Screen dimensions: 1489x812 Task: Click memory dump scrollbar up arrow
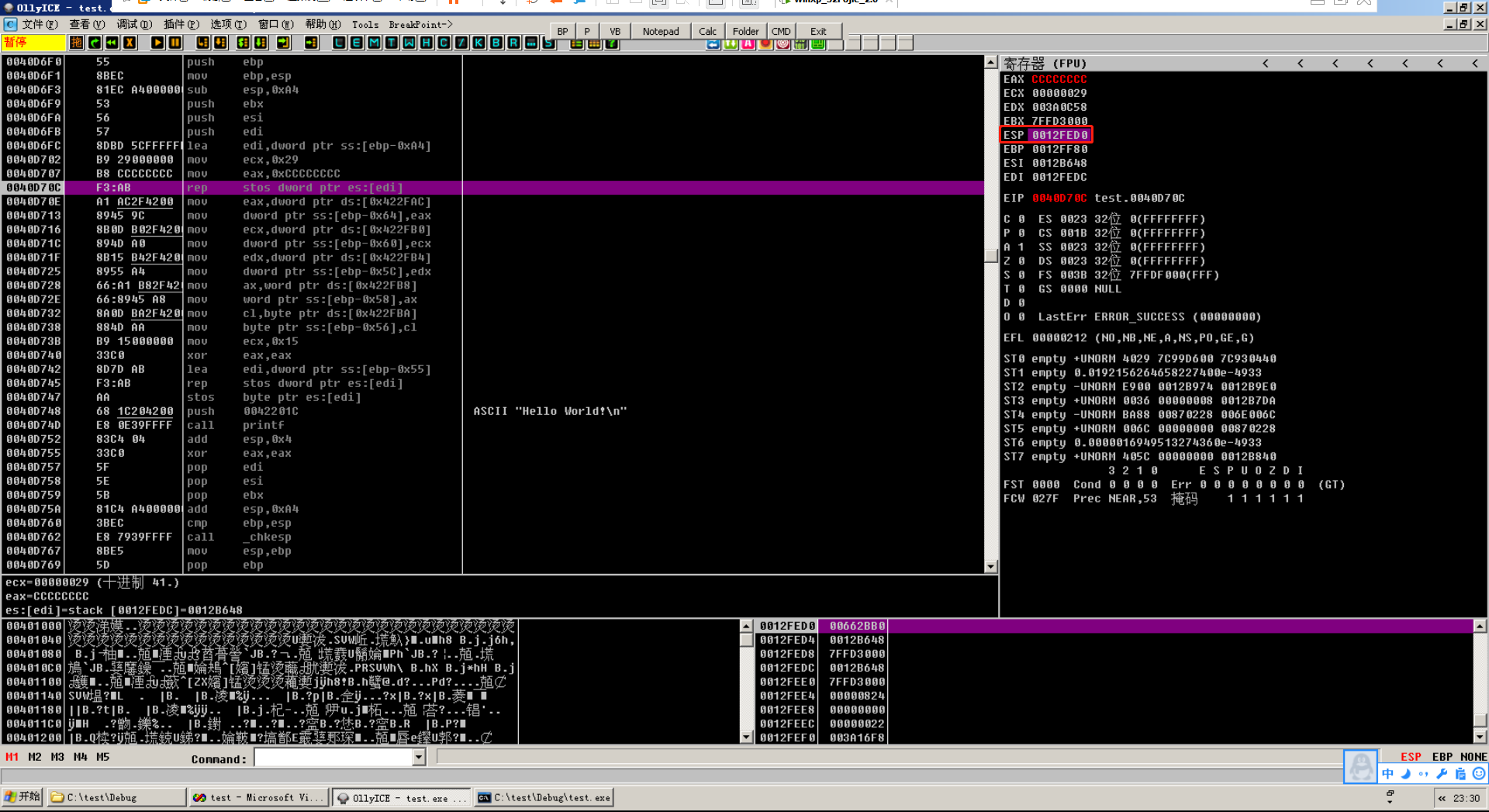[x=746, y=625]
